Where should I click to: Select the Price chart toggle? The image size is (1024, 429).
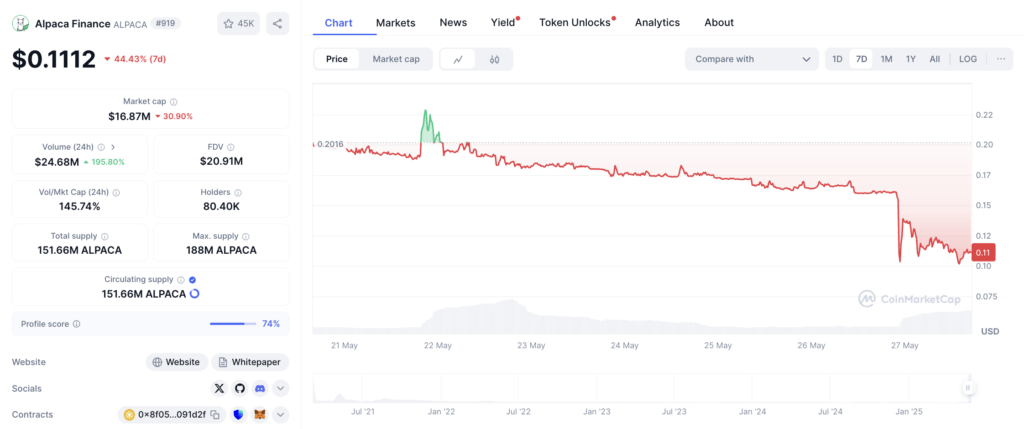click(x=337, y=59)
